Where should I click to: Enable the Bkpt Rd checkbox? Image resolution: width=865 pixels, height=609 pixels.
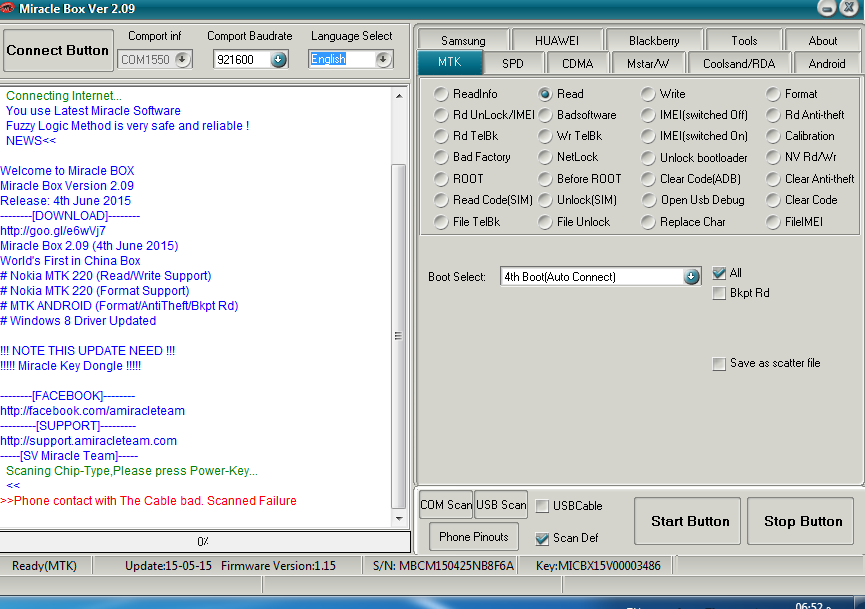tap(719, 293)
